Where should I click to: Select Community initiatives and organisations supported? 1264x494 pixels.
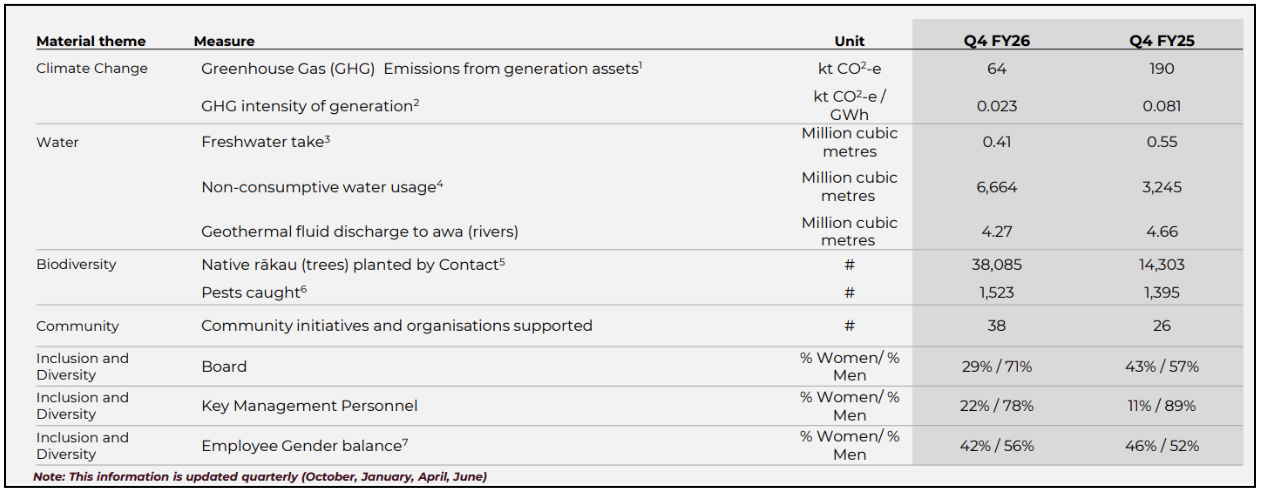click(x=397, y=326)
